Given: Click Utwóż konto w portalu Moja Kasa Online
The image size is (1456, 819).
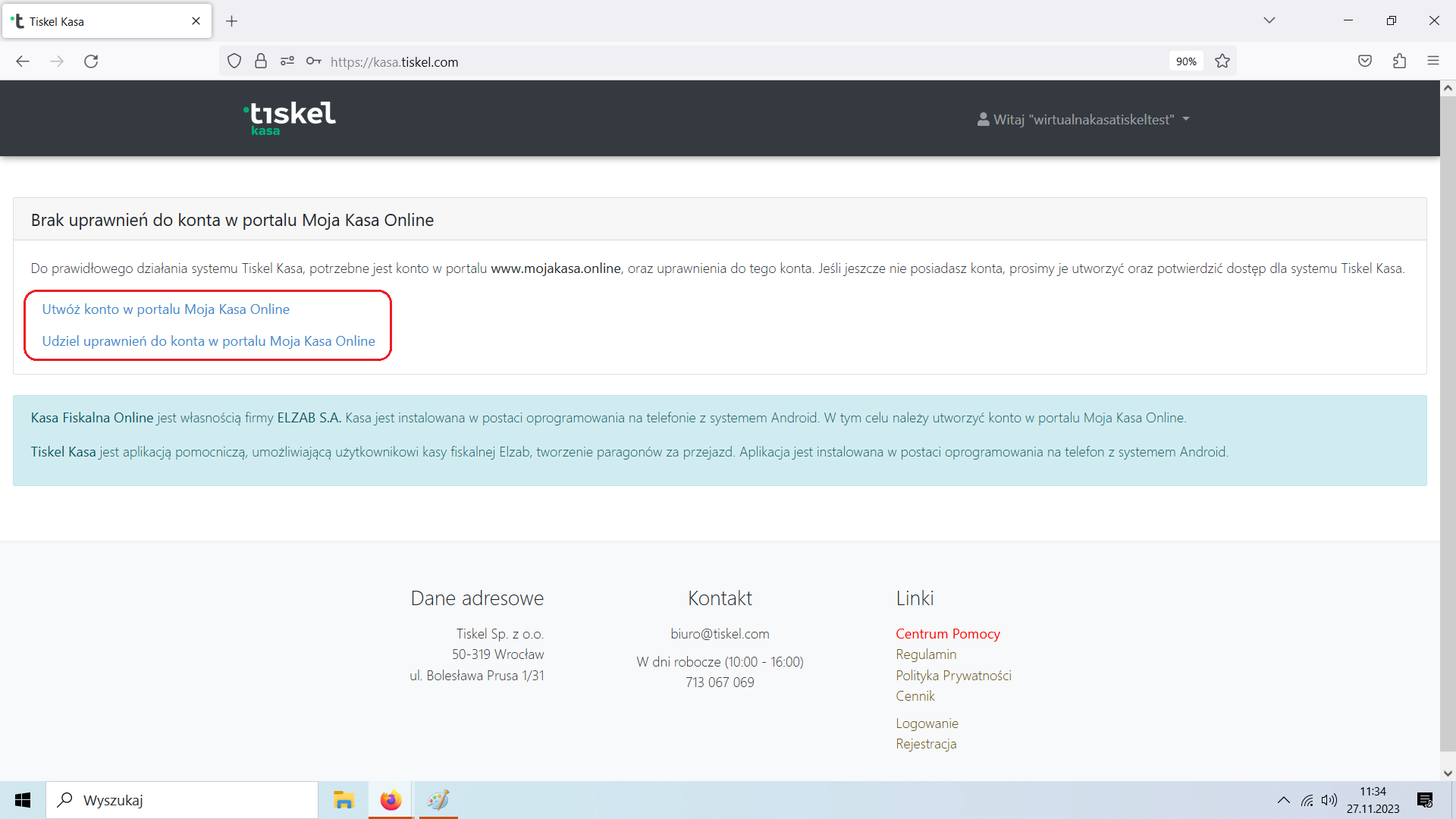Looking at the screenshot, I should pos(166,309).
